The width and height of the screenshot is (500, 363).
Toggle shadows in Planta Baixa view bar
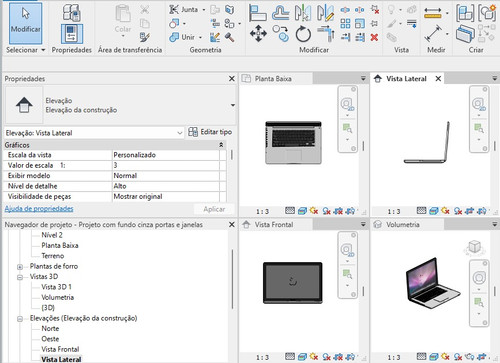326,211
